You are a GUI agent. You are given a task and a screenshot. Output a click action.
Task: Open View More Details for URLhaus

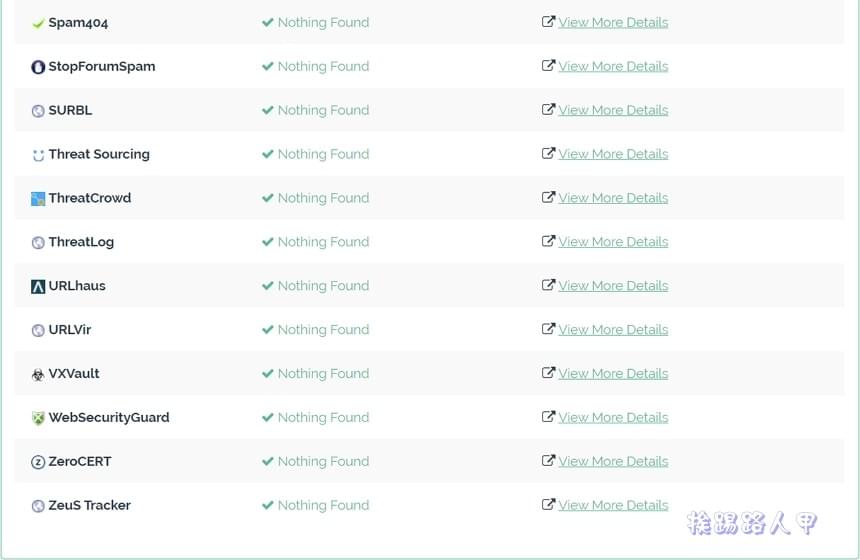click(613, 286)
